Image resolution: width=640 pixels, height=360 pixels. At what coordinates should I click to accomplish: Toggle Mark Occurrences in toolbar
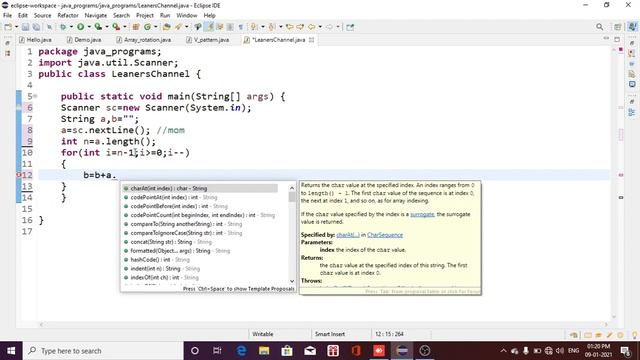coord(209,27)
